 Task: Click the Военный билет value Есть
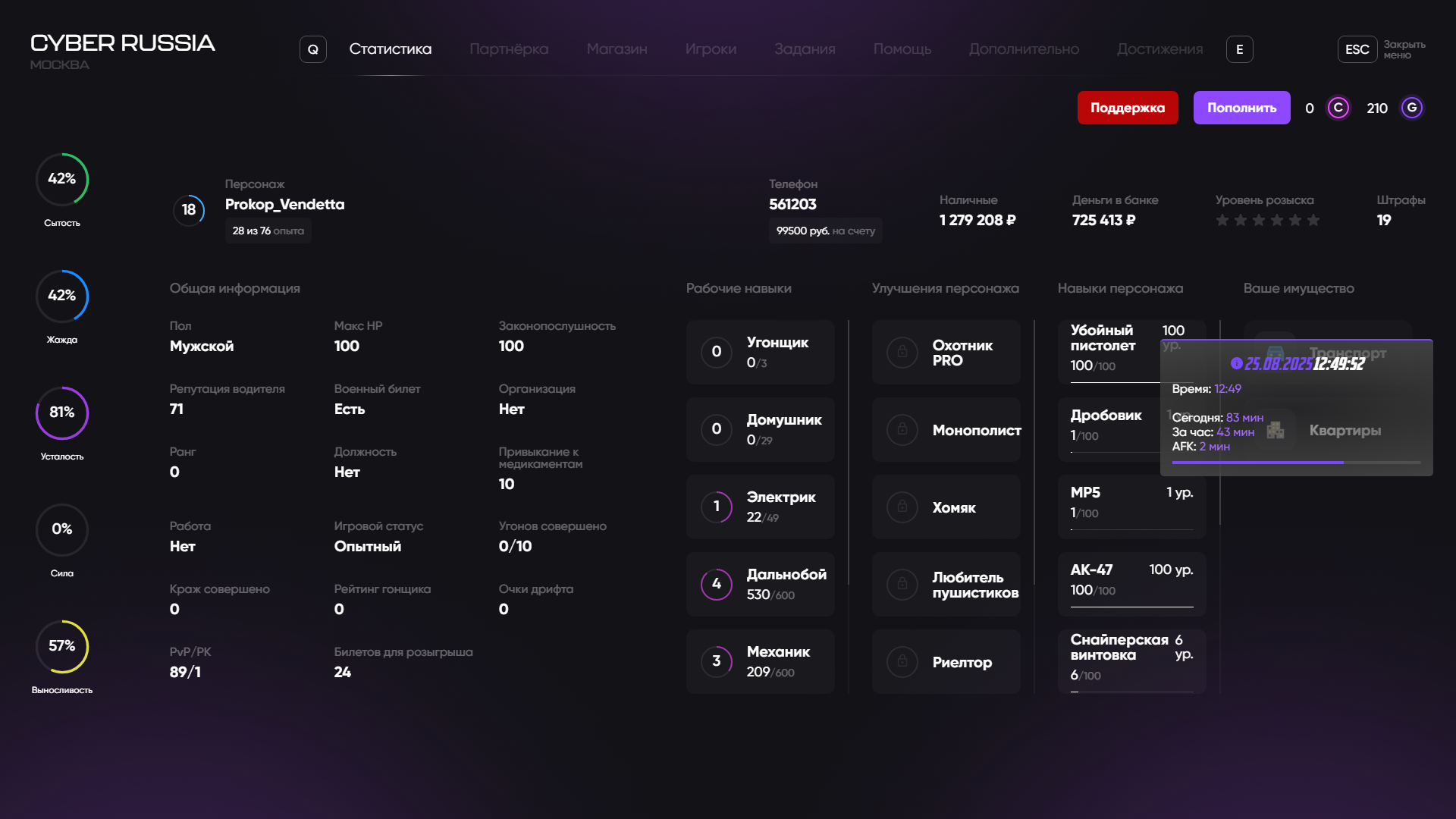[x=350, y=409]
